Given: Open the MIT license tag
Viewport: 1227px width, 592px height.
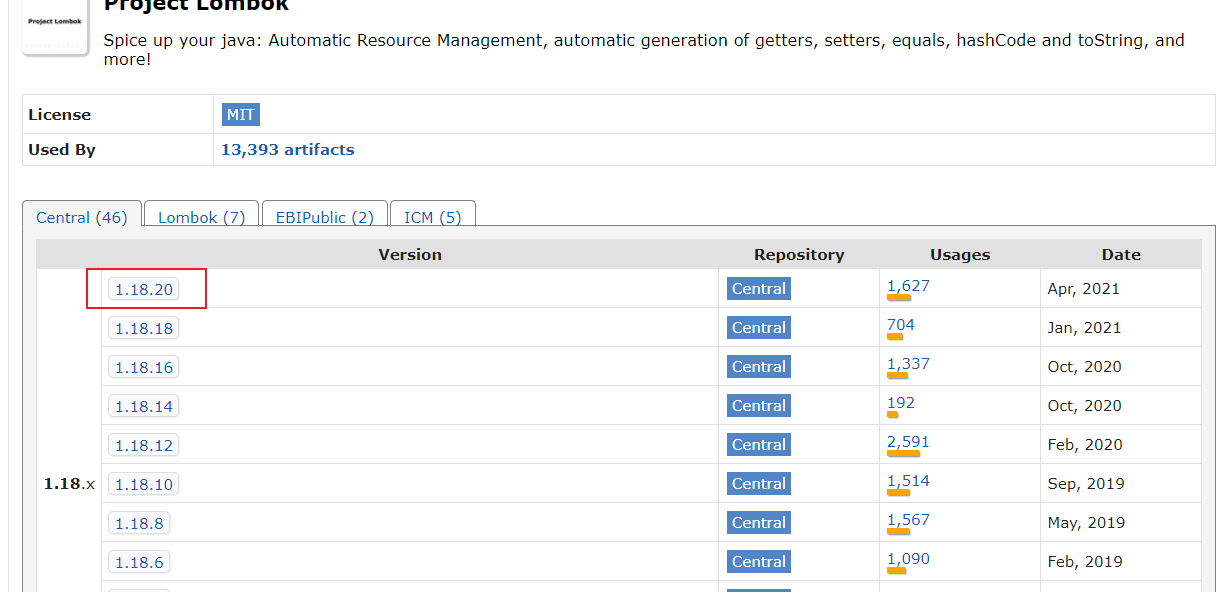Looking at the screenshot, I should click(x=240, y=115).
